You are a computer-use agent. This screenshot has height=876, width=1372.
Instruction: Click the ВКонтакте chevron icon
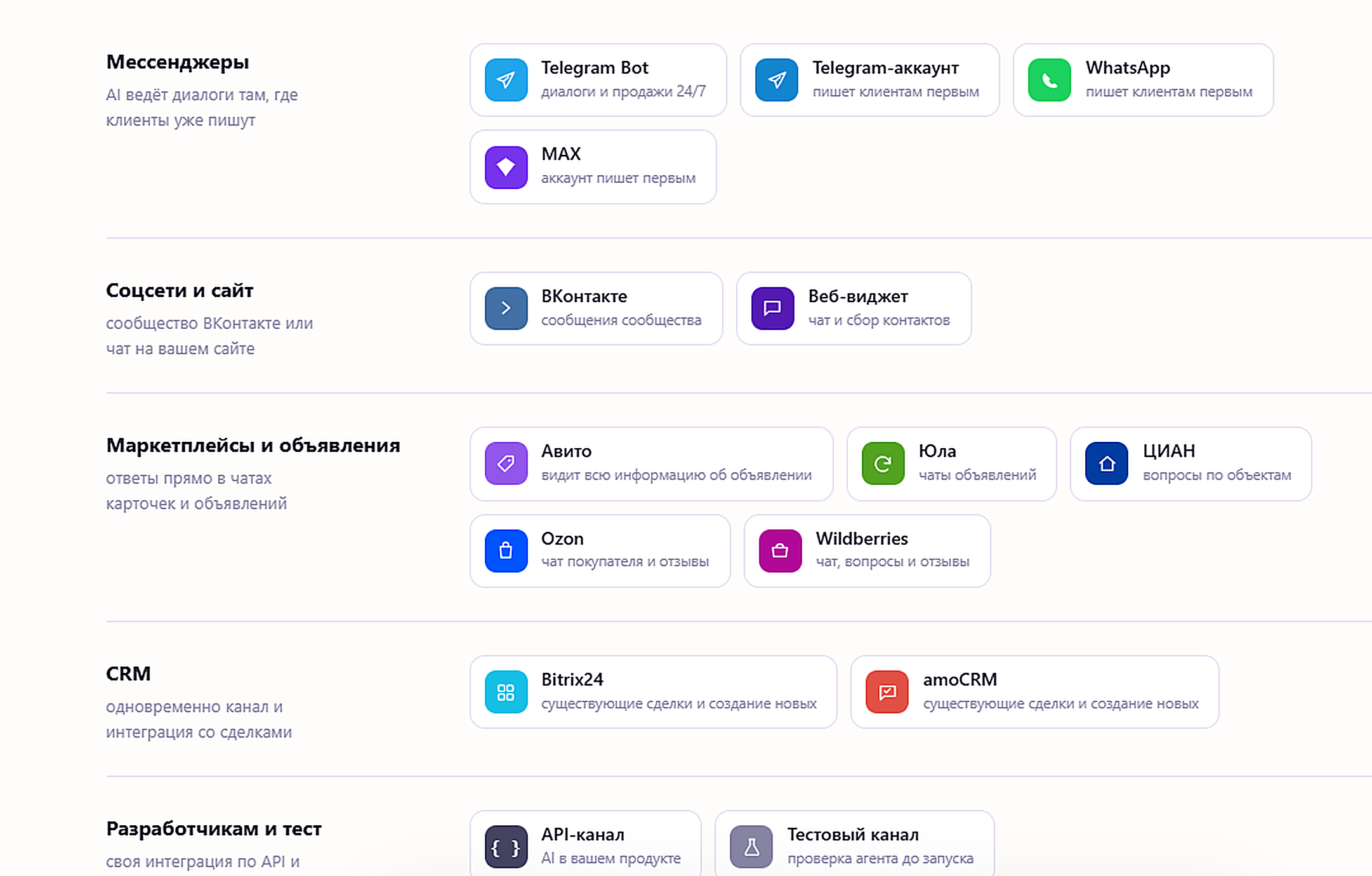(506, 309)
